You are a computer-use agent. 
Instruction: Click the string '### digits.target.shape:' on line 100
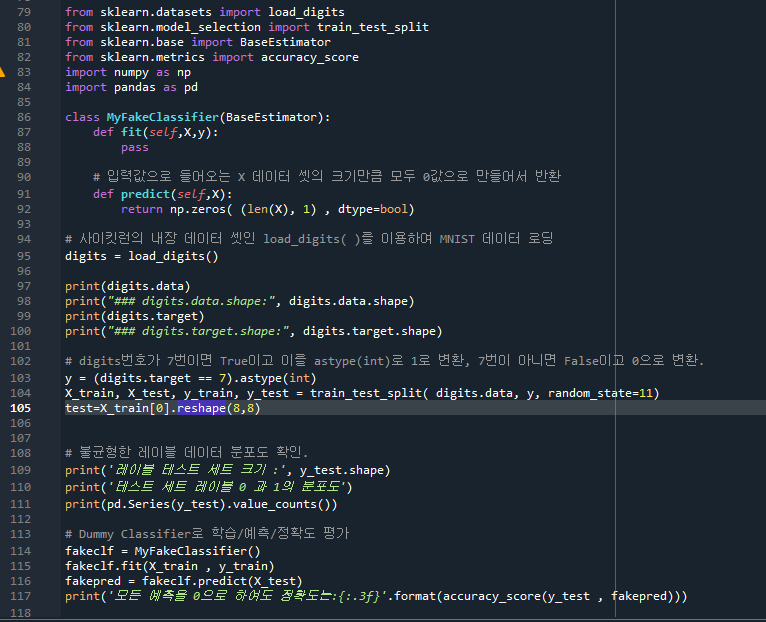pyautogui.click(x=198, y=332)
